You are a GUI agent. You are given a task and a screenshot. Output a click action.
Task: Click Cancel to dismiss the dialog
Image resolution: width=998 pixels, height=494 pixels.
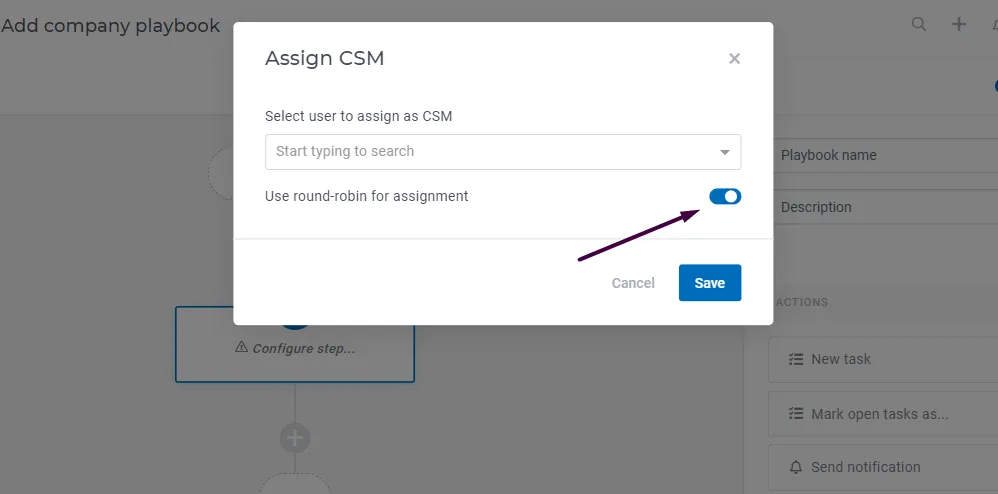point(633,283)
